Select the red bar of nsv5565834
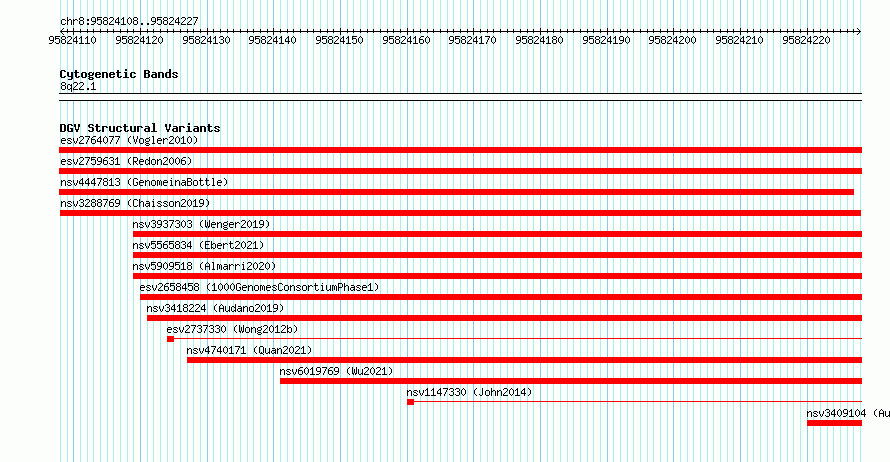The image size is (890, 462). 497,255
